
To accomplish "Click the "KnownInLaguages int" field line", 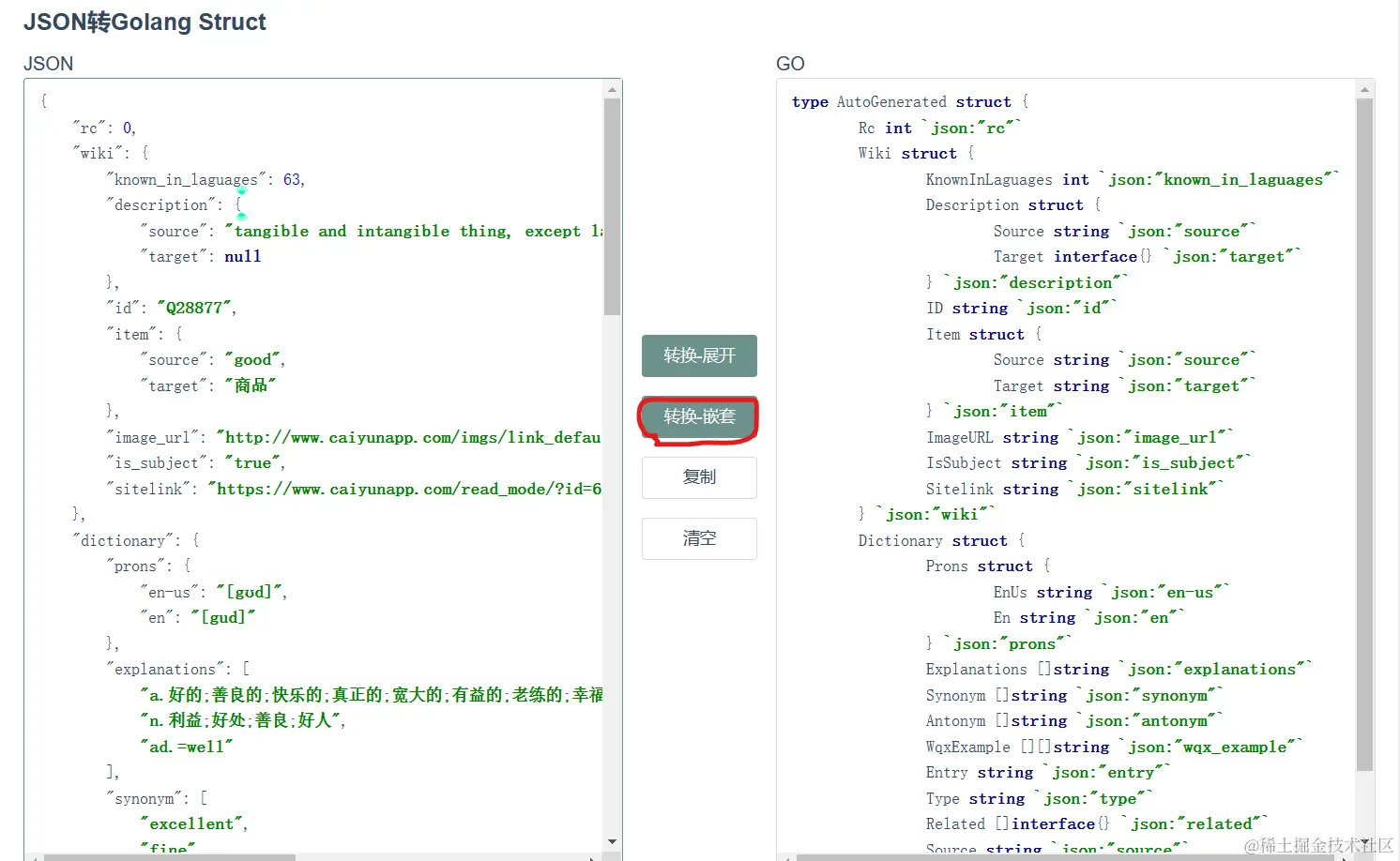I will tap(1133, 179).
